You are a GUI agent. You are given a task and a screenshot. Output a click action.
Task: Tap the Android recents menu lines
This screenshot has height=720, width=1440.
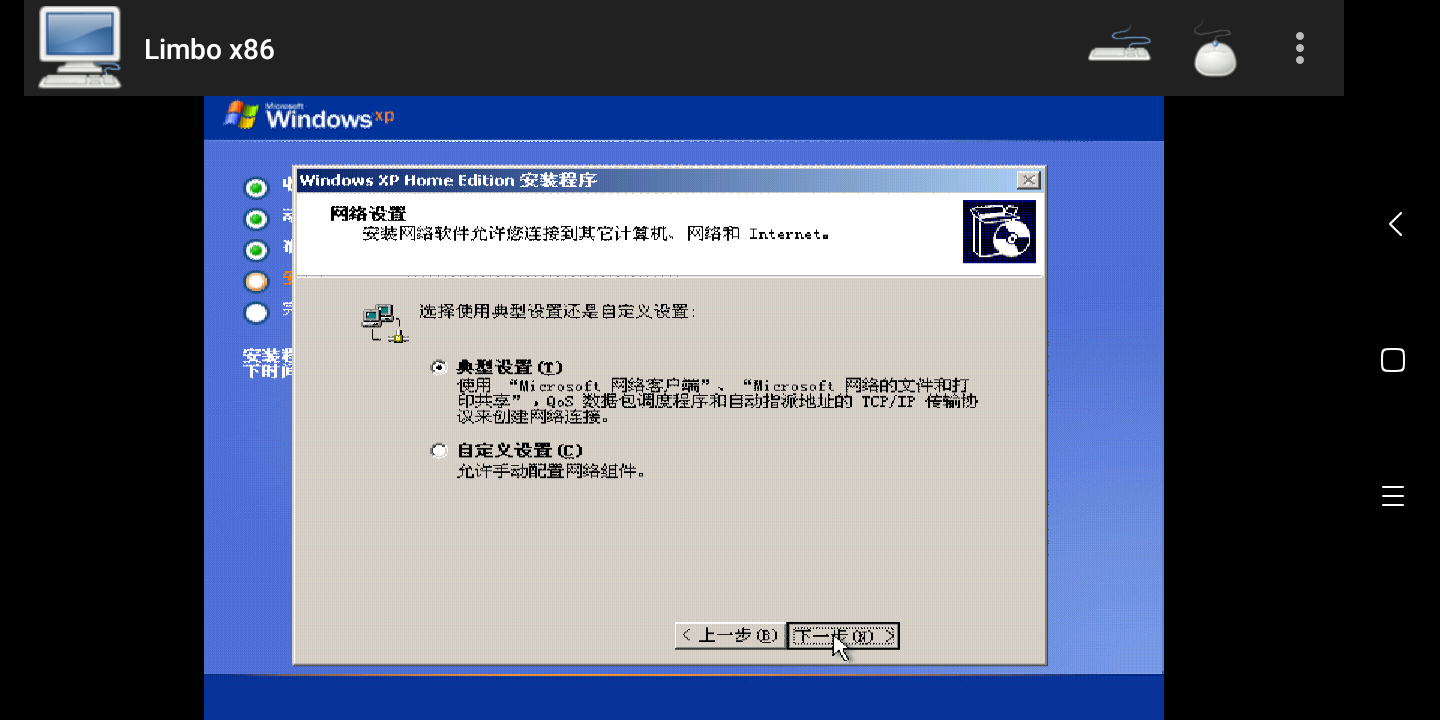tap(1393, 496)
